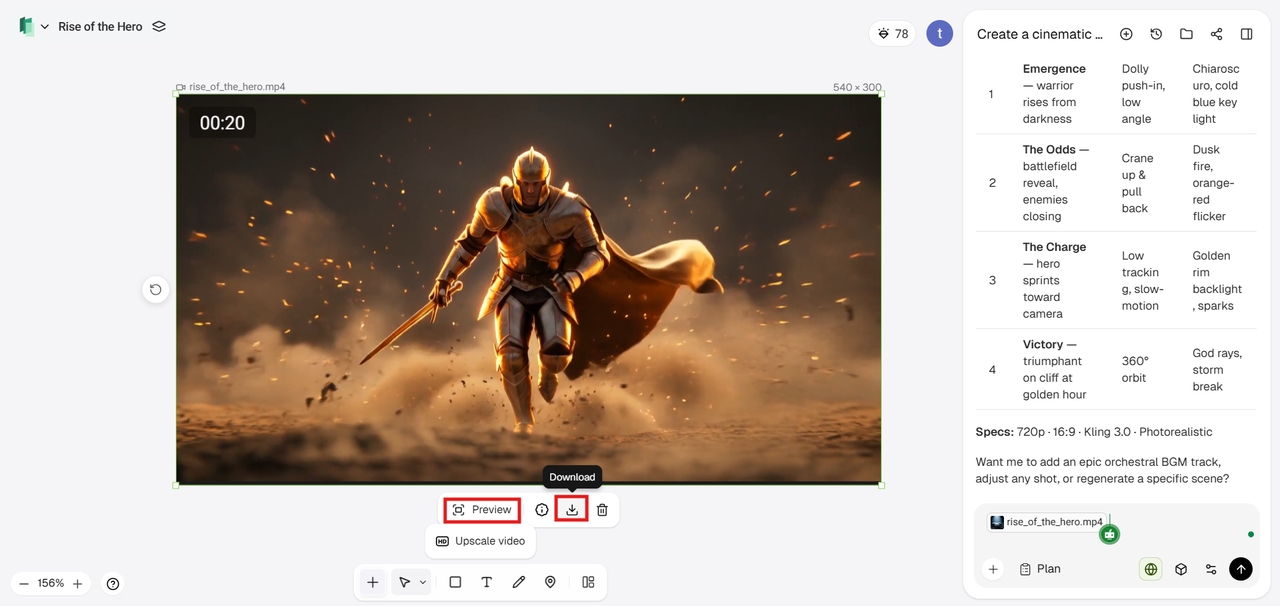The height and width of the screenshot is (606, 1280).
Task: Click the 'God rays, storm break' cell
Action: coord(1217,370)
